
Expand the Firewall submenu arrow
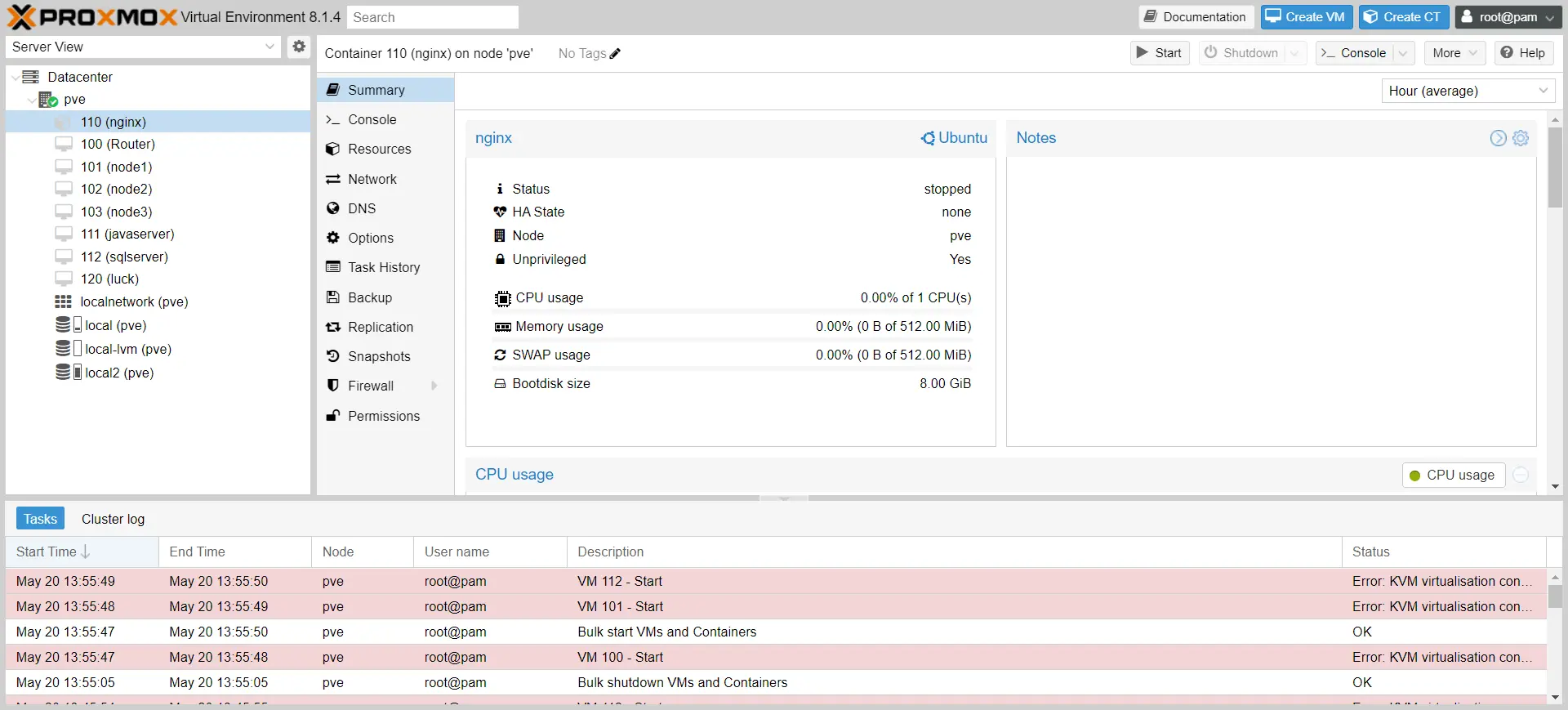pos(434,386)
